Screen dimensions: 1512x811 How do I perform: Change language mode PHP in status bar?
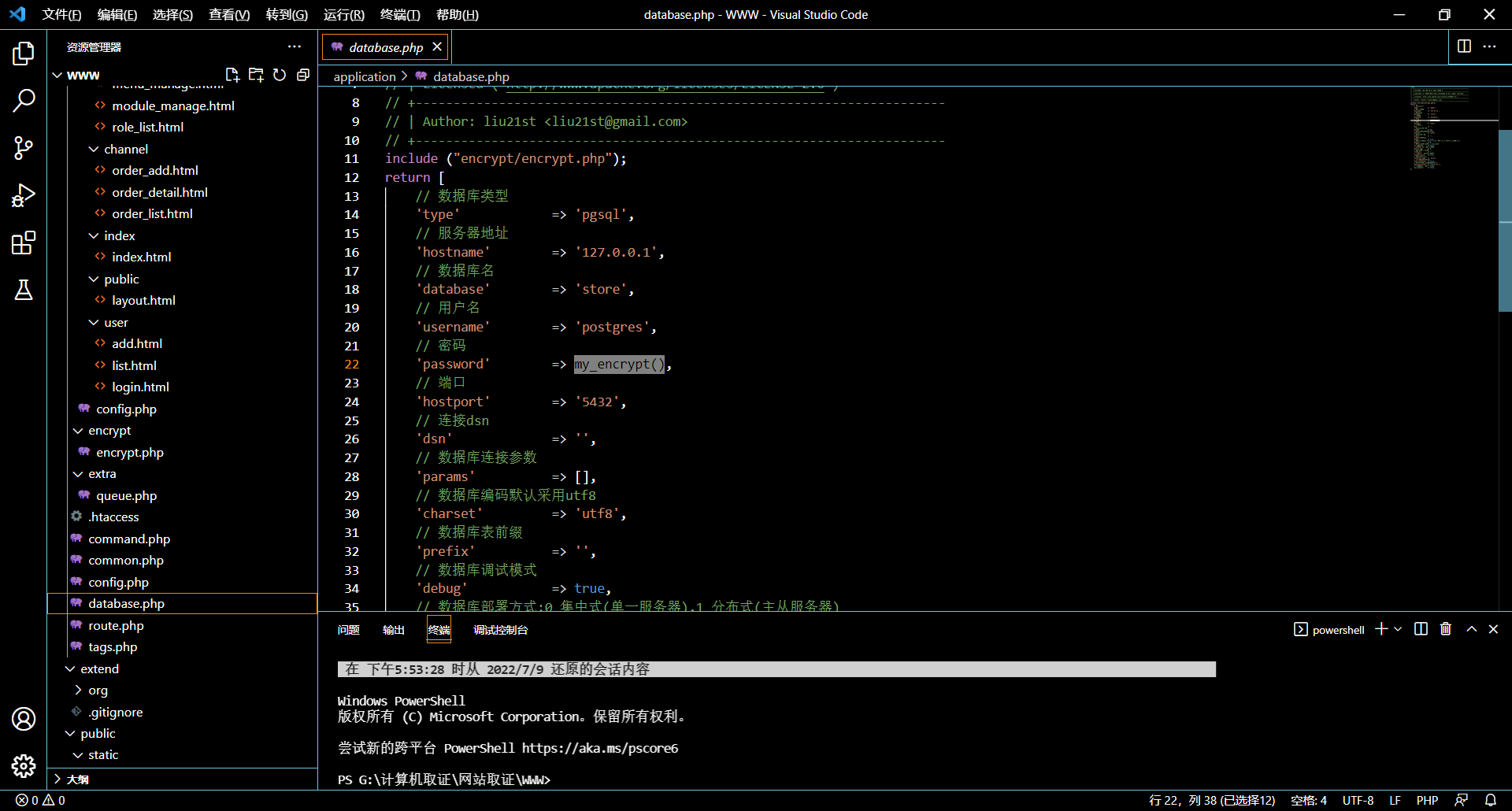pyautogui.click(x=1427, y=800)
